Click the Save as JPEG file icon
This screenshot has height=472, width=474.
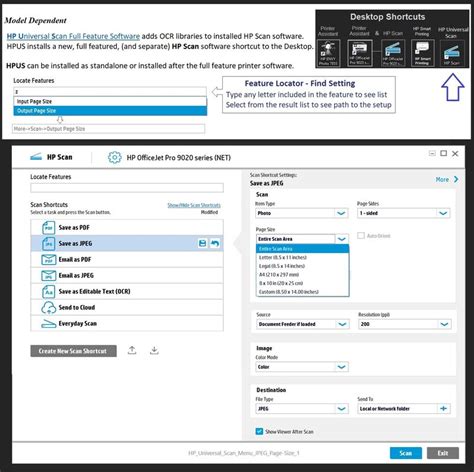point(48,244)
